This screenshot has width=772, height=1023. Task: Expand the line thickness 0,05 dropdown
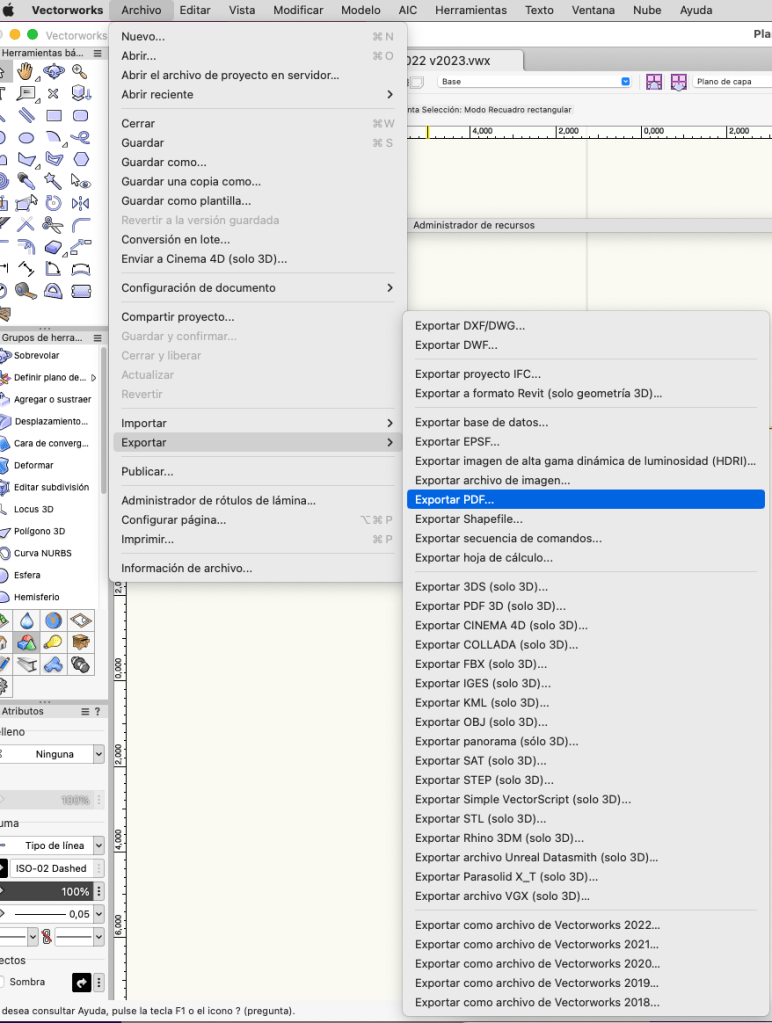coord(98,914)
